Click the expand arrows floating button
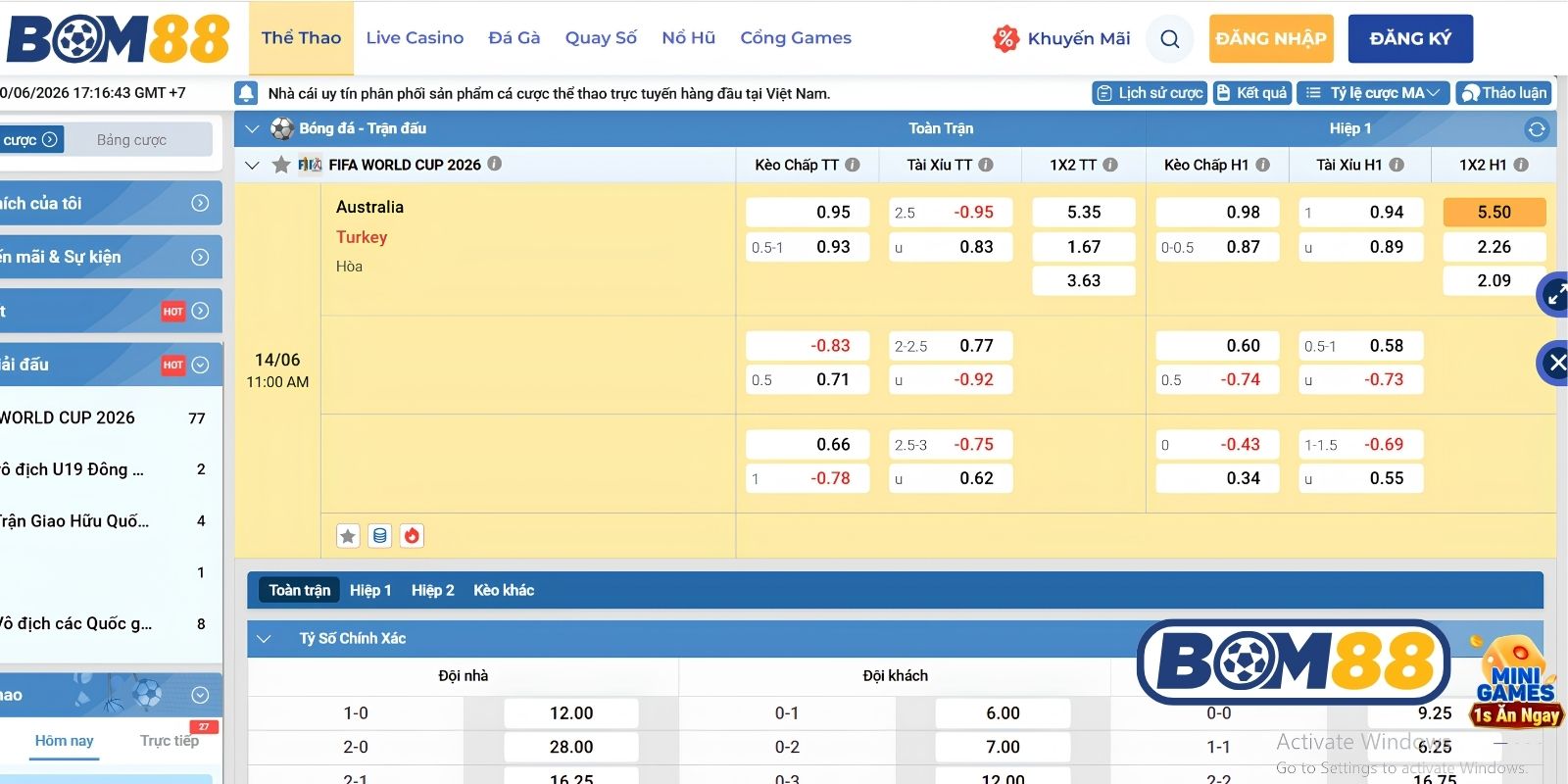The image size is (1568, 784). point(1554,294)
